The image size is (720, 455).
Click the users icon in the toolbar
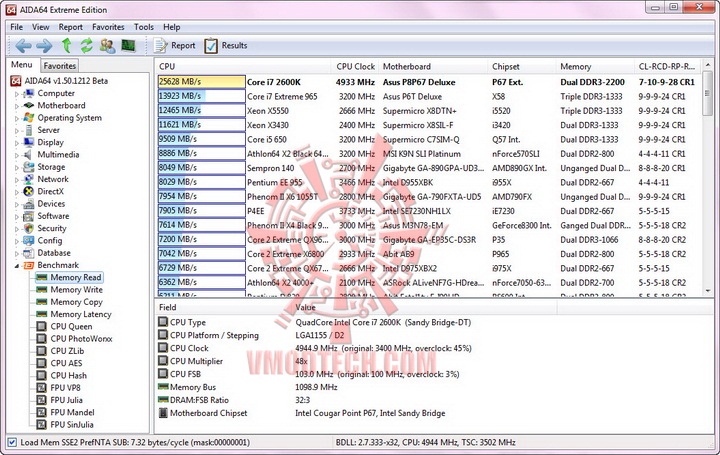[x=107, y=45]
